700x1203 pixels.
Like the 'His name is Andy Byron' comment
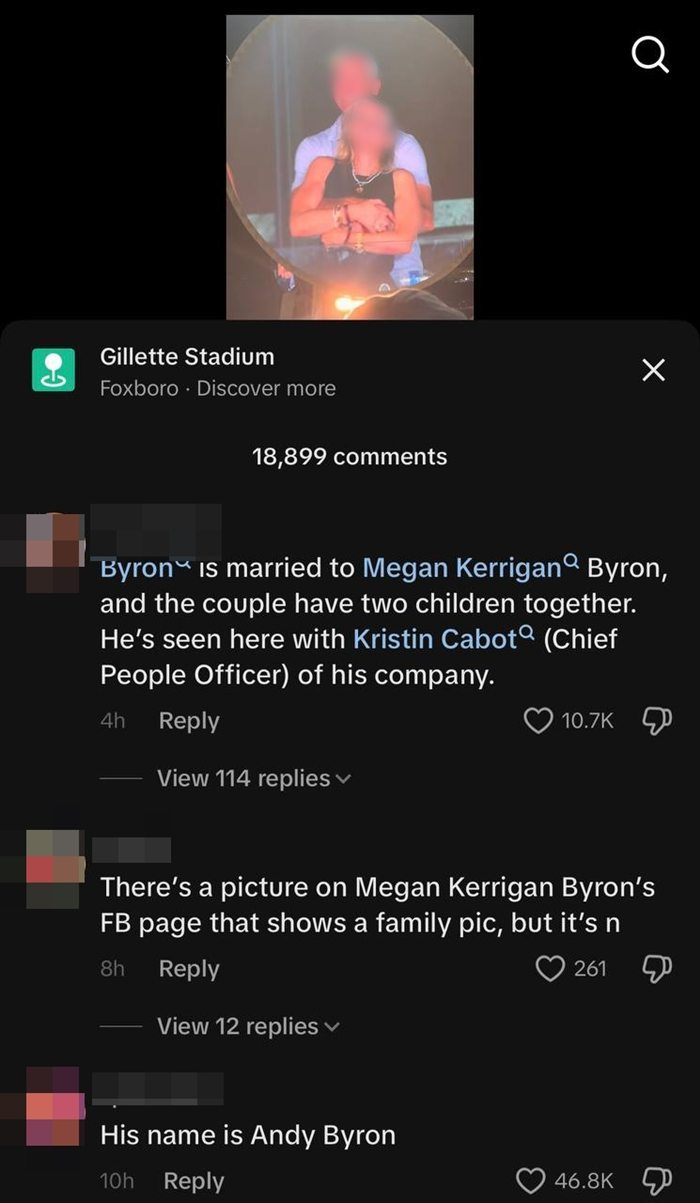point(531,1181)
